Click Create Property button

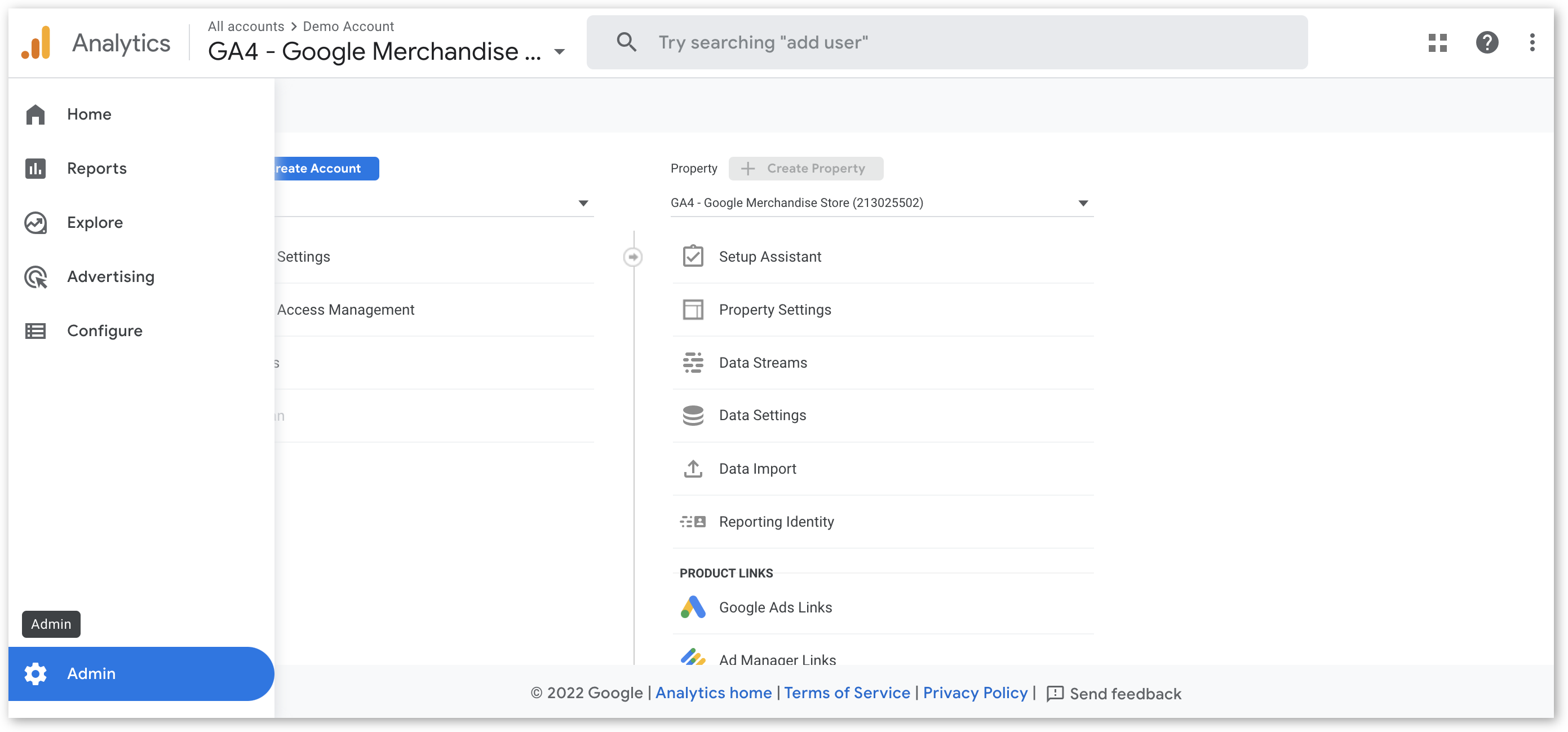[x=806, y=167]
